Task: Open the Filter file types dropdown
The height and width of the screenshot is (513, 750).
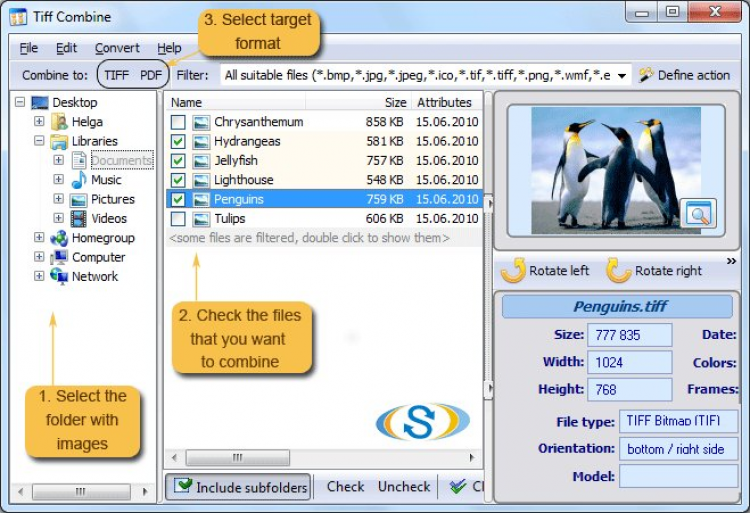Action: (x=621, y=75)
